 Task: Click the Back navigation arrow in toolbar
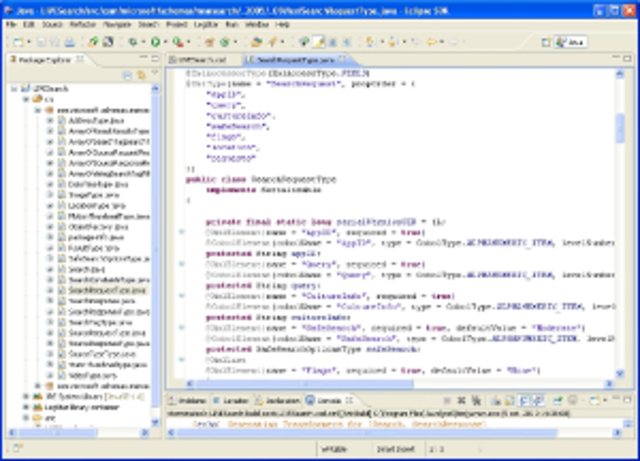tap(432, 42)
